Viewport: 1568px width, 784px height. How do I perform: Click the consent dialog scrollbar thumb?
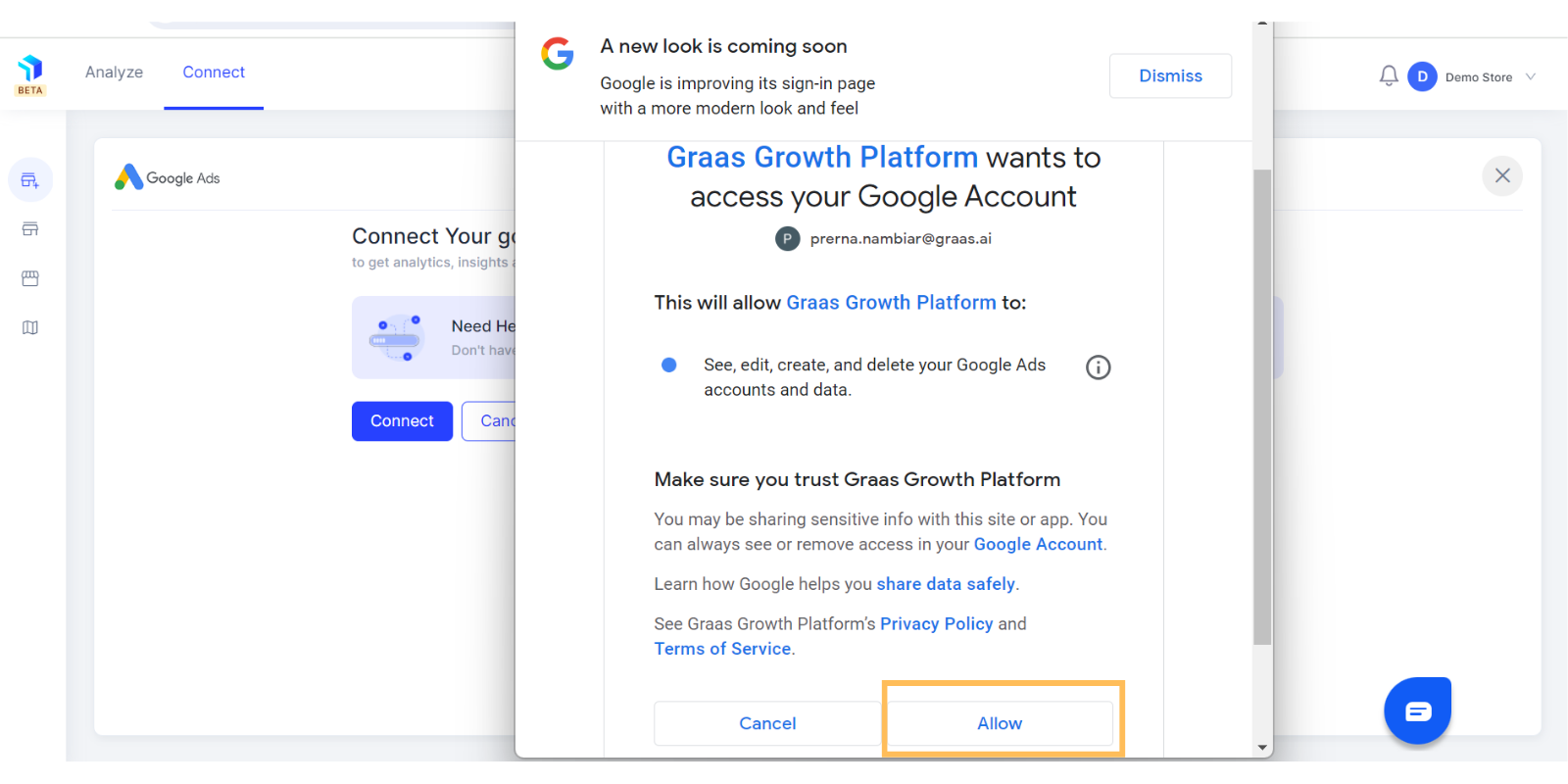point(1262,407)
